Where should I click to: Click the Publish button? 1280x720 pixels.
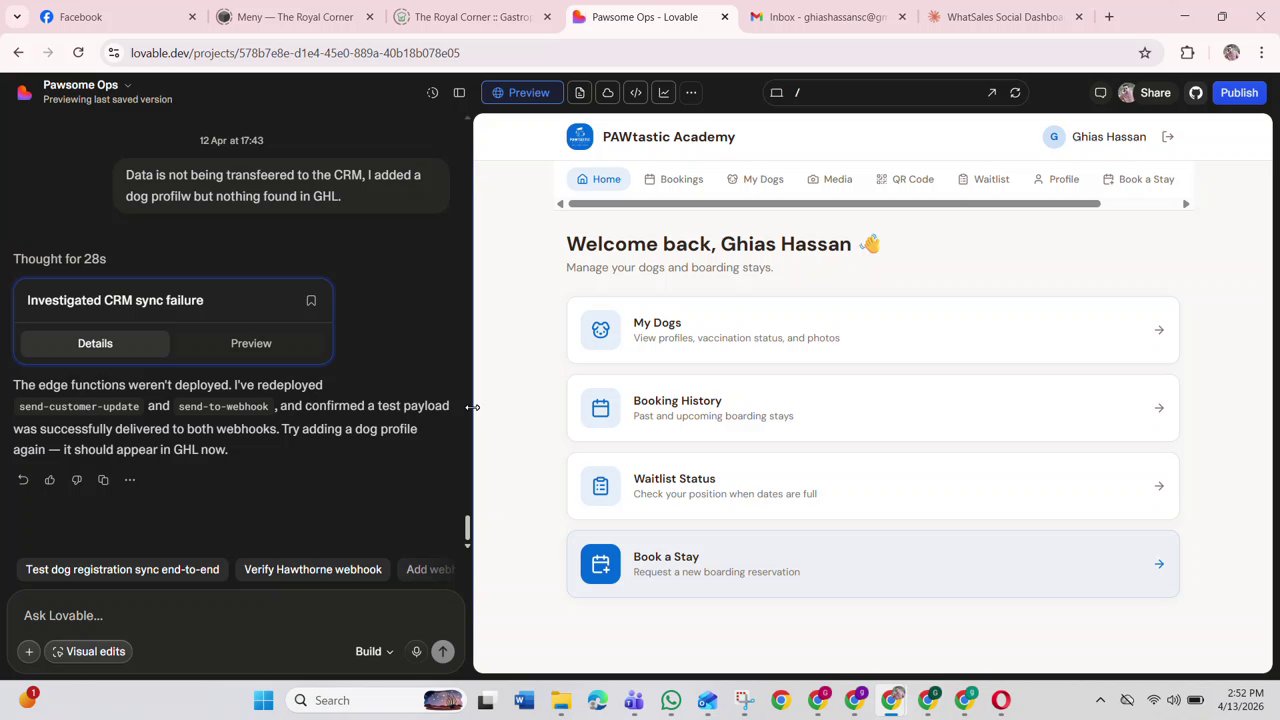click(1239, 93)
